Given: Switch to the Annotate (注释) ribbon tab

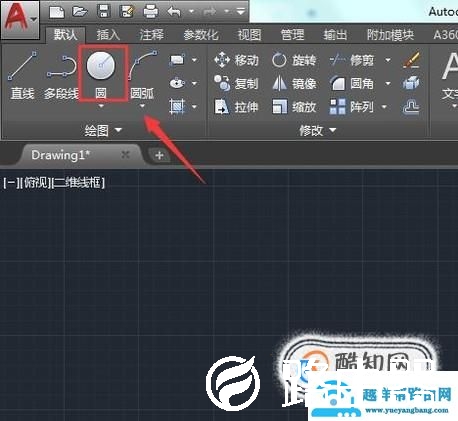Looking at the screenshot, I should point(152,34).
